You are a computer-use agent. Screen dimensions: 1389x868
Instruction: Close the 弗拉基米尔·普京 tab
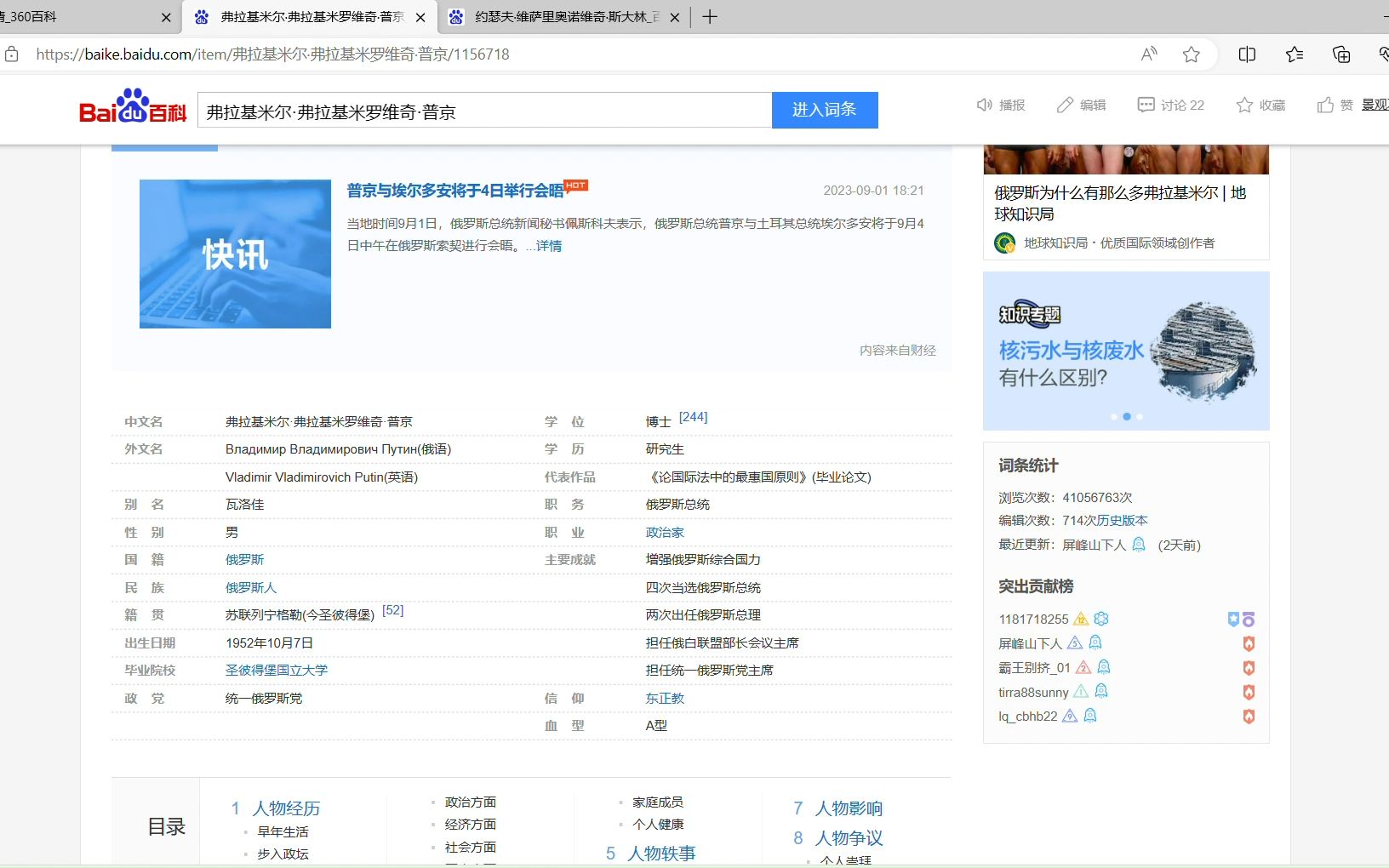point(420,17)
